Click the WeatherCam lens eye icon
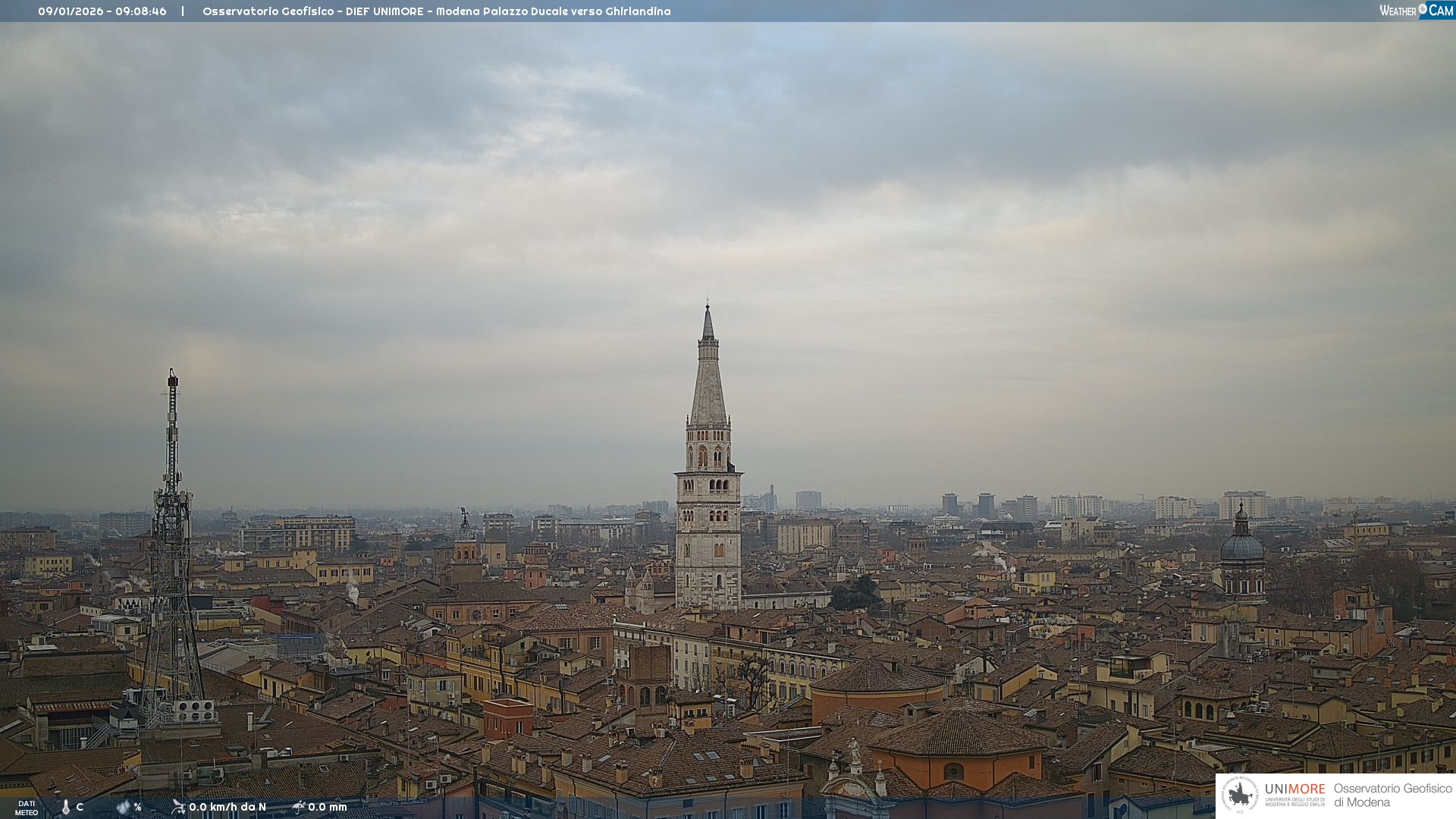Viewport: 1456px width, 819px height. (1423, 9)
